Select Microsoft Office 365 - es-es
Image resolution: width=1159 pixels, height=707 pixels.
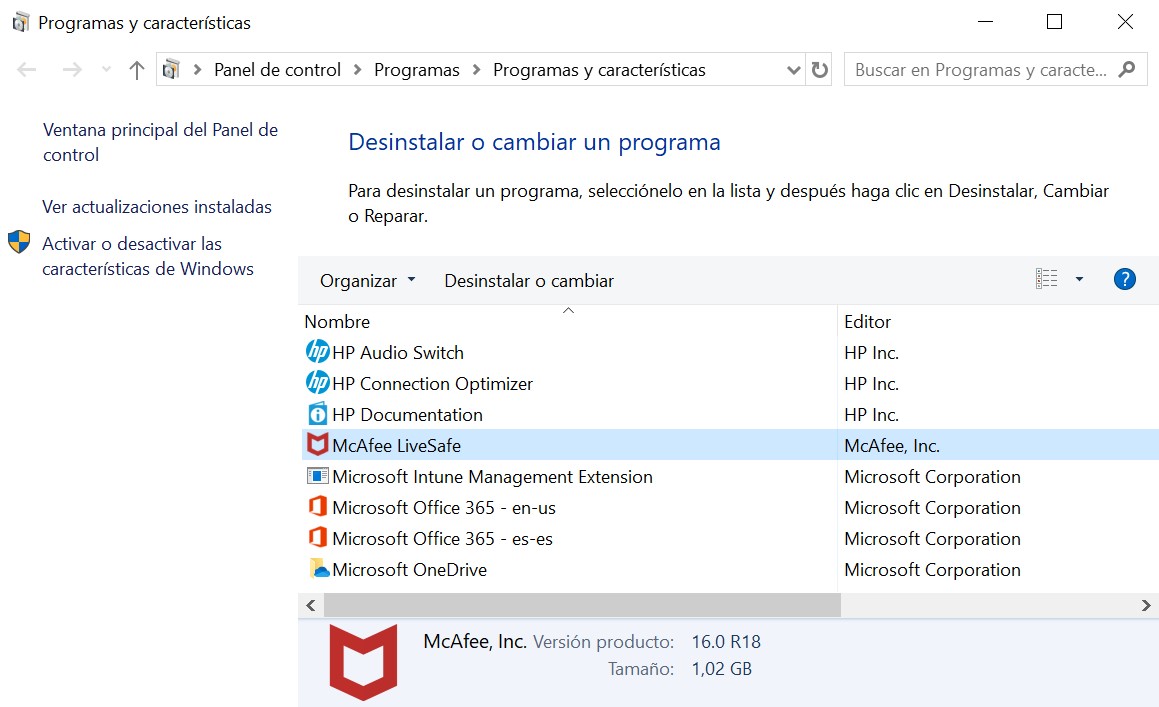coord(730,538)
